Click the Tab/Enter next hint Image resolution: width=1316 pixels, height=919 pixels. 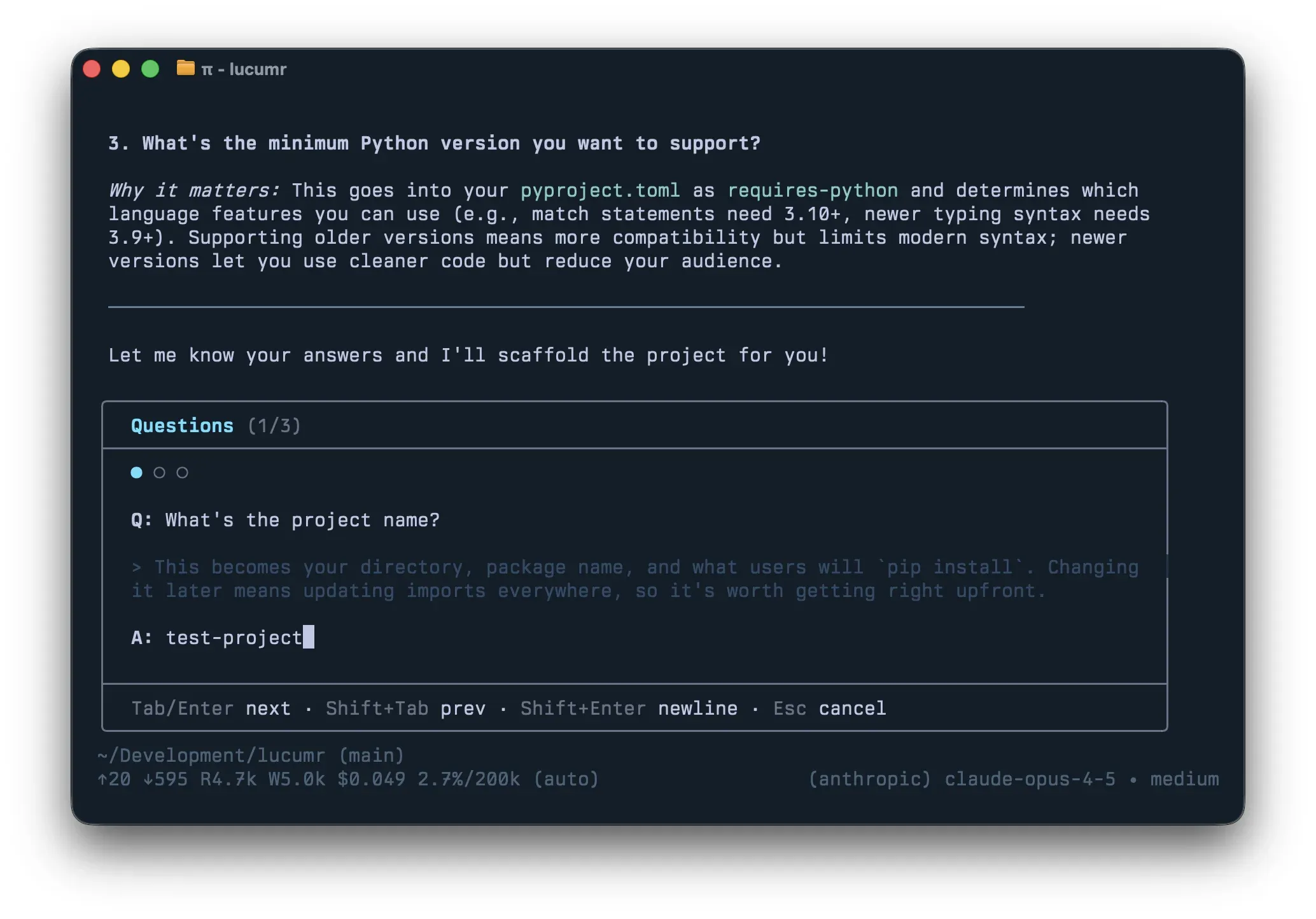click(x=211, y=708)
